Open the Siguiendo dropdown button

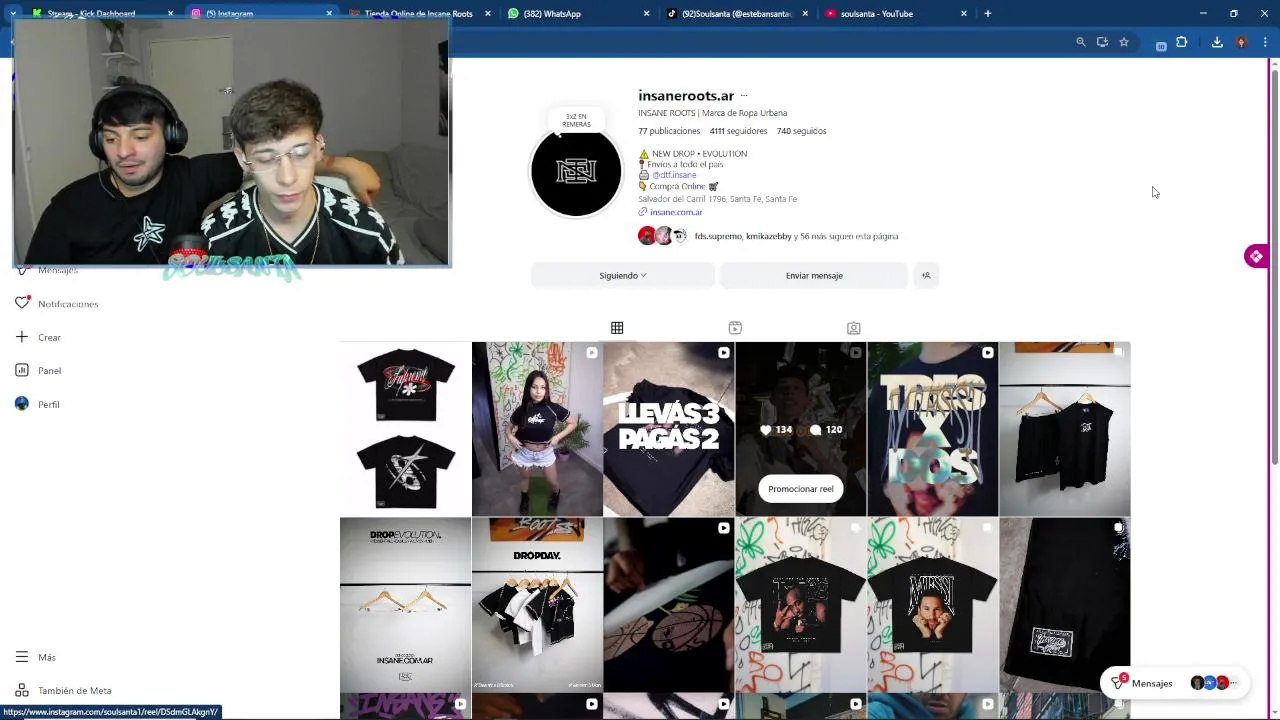[623, 275]
